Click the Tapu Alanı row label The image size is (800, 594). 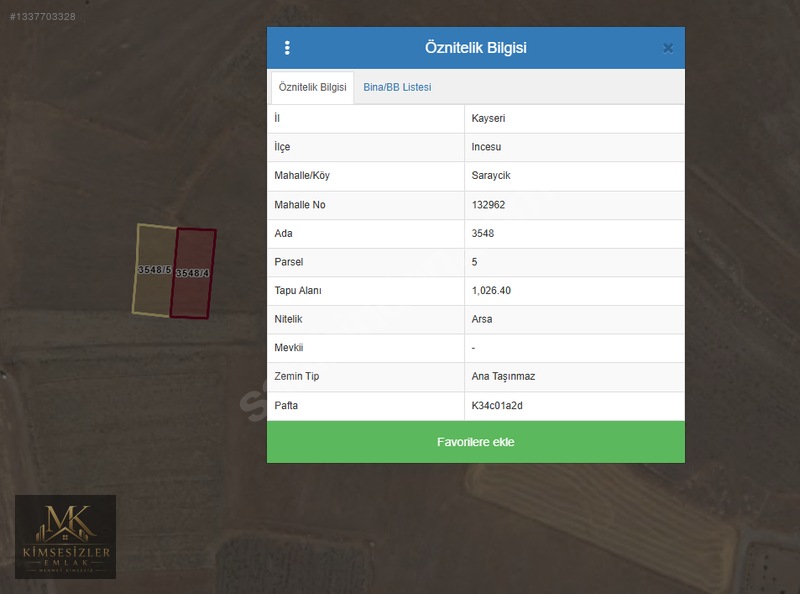pyautogui.click(x=298, y=291)
